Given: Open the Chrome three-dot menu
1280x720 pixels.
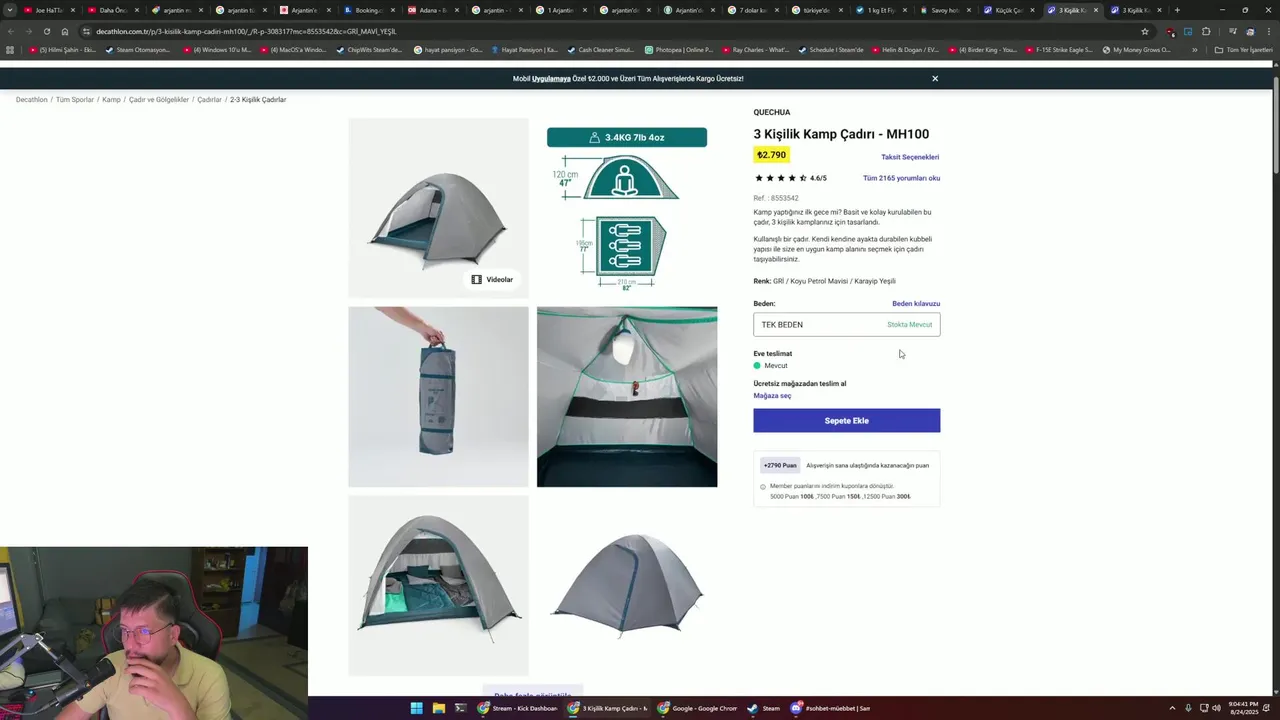Looking at the screenshot, I should 1268,31.
